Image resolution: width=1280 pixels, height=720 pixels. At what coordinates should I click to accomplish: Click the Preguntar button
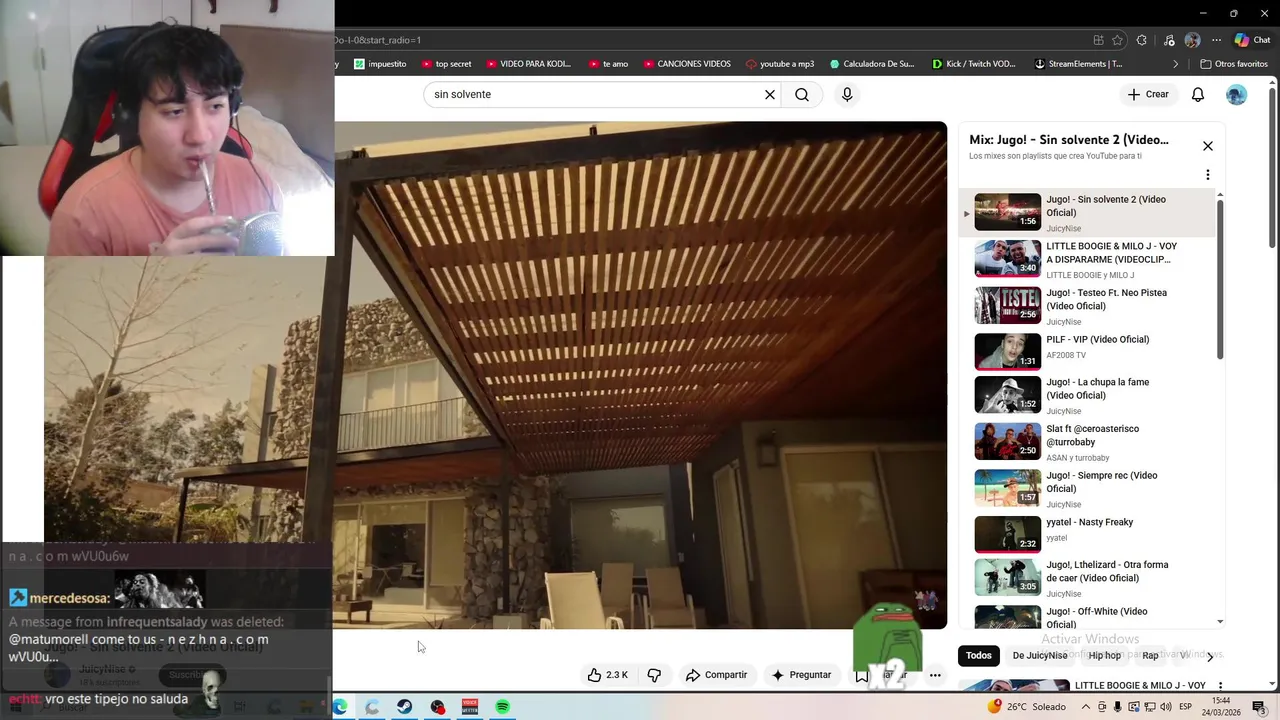[x=801, y=675]
